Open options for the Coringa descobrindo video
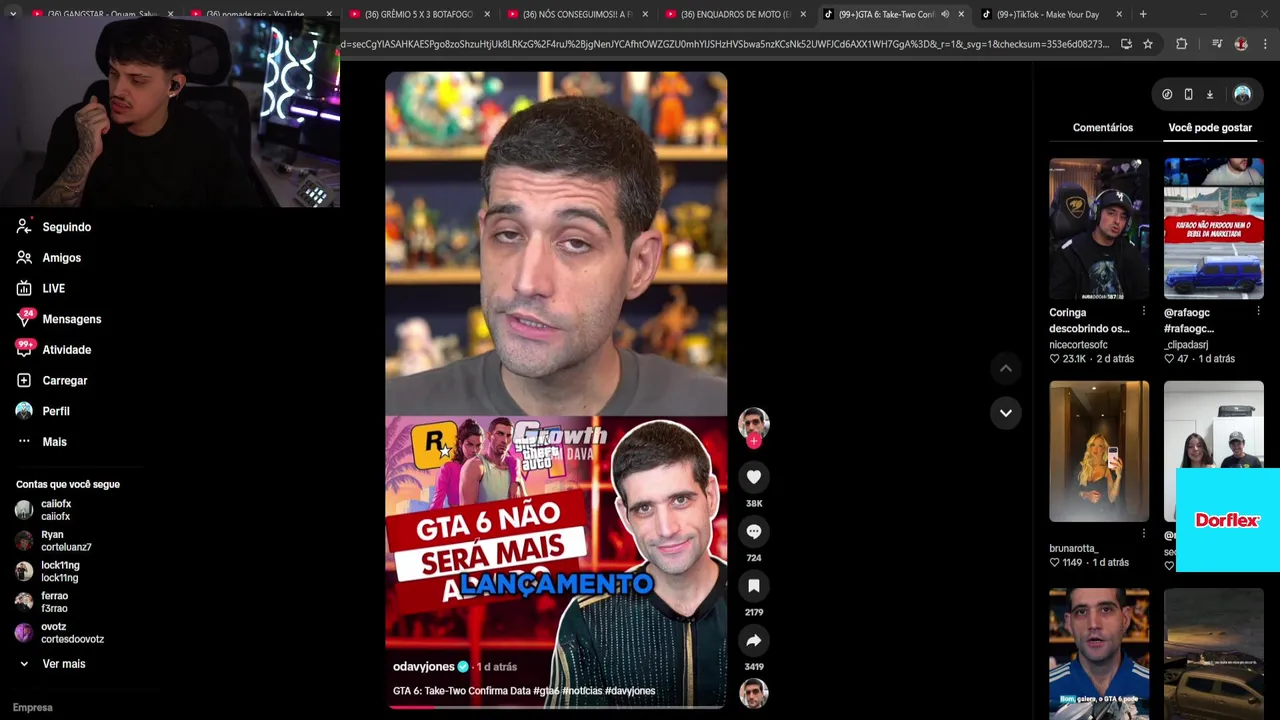1280x720 pixels. [x=1144, y=312]
